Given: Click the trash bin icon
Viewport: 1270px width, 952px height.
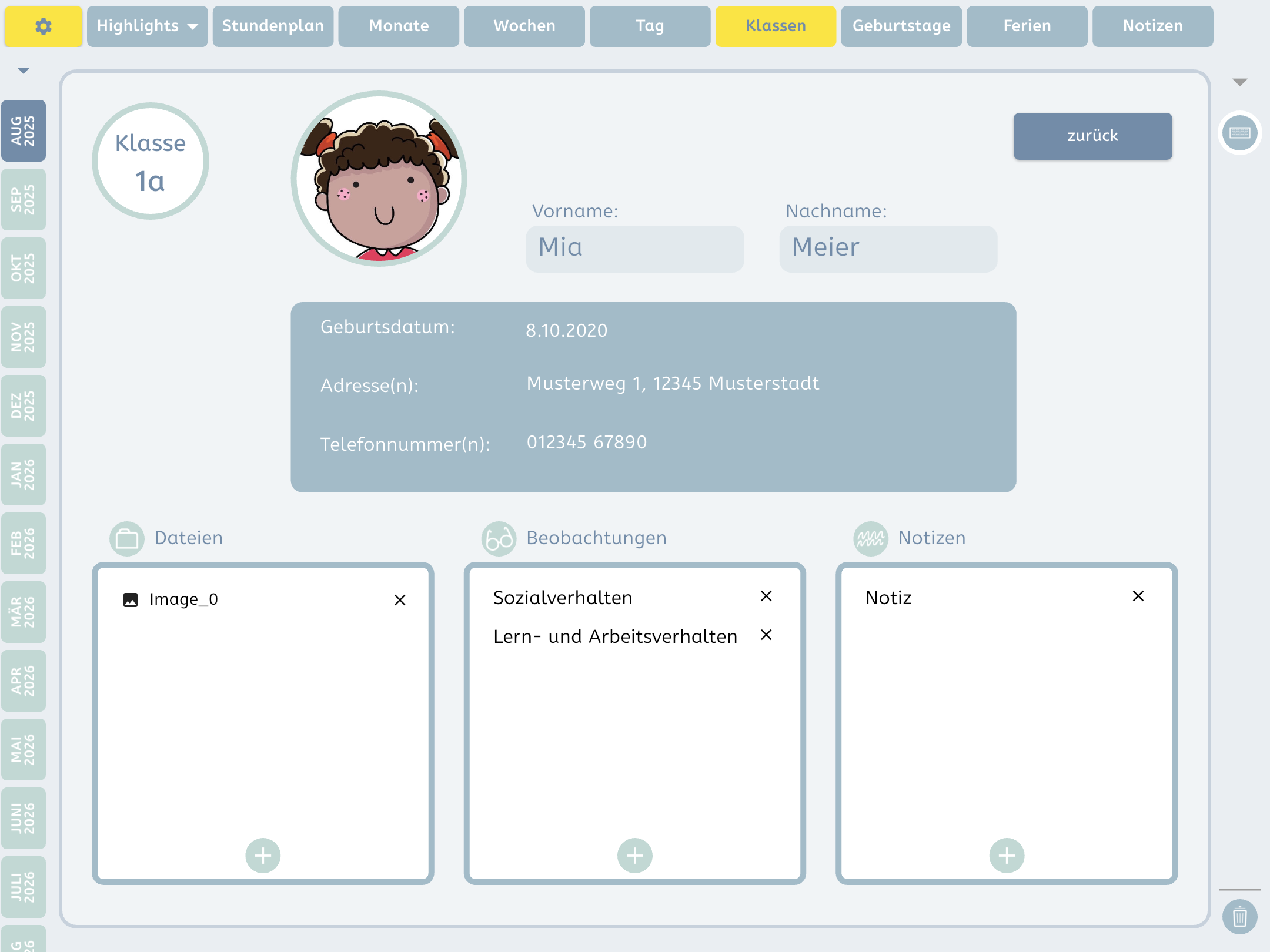Looking at the screenshot, I should (x=1239, y=917).
